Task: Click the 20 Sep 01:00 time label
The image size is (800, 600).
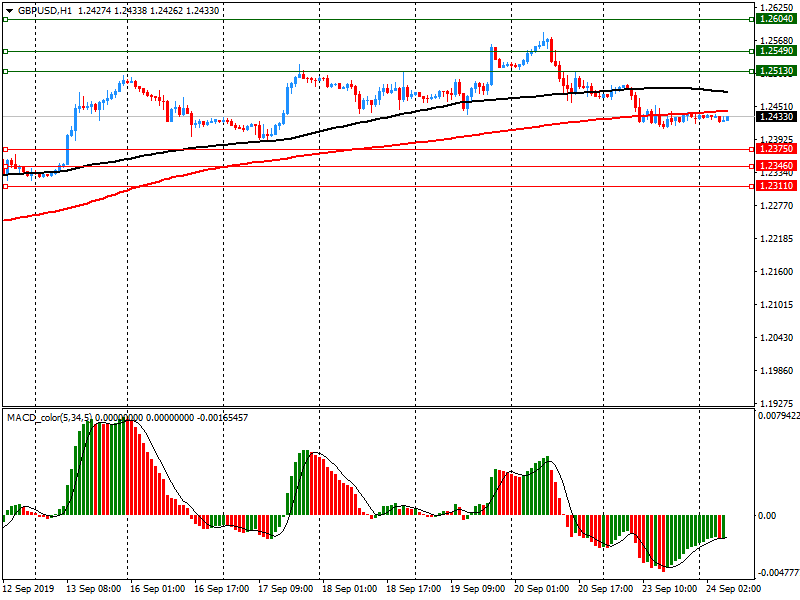Action: click(541, 589)
